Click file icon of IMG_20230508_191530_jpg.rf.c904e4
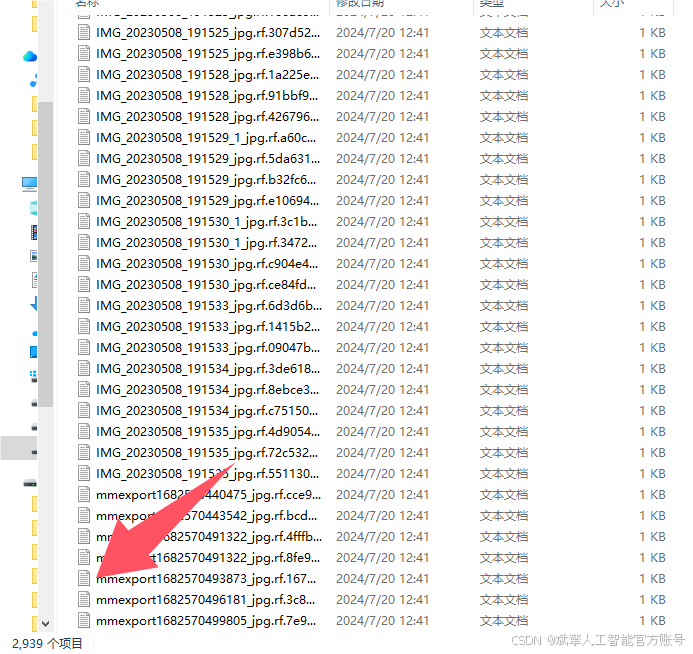Screen dimensions: 693x654 click(84, 263)
